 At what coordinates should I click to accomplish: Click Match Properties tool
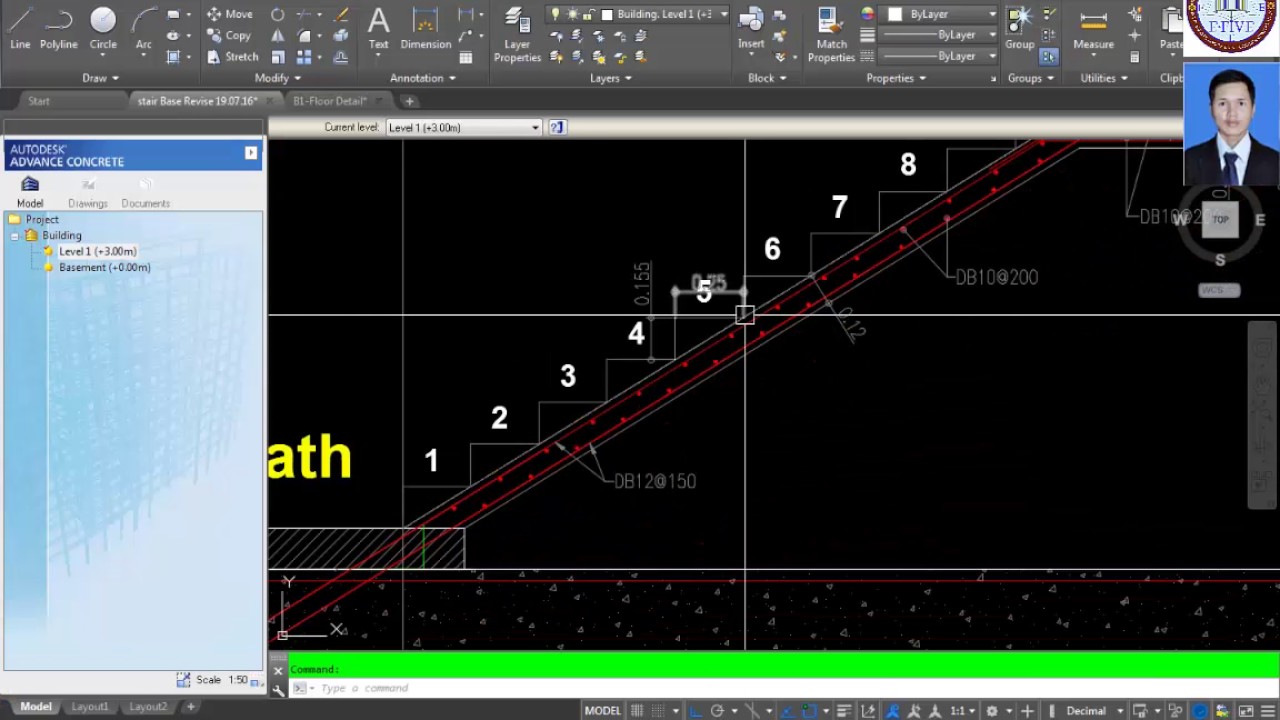coord(831,34)
